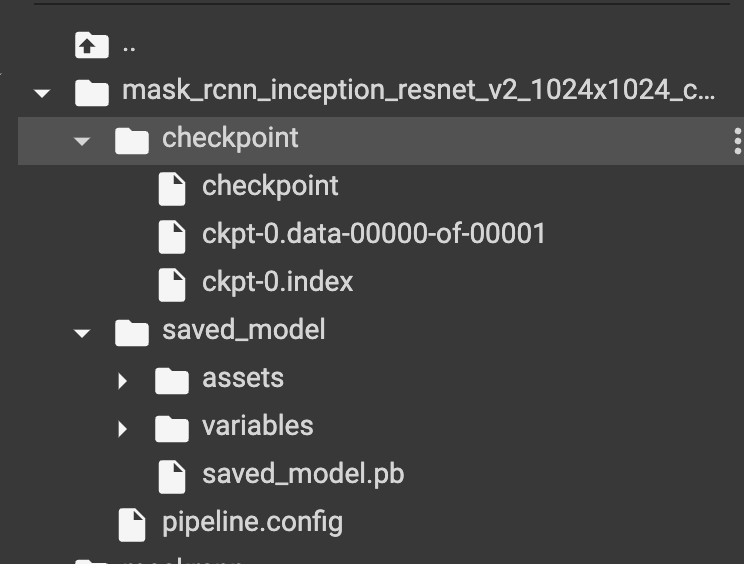
Task: Go up to the parent directory icon
Action: pyautogui.click(x=92, y=46)
